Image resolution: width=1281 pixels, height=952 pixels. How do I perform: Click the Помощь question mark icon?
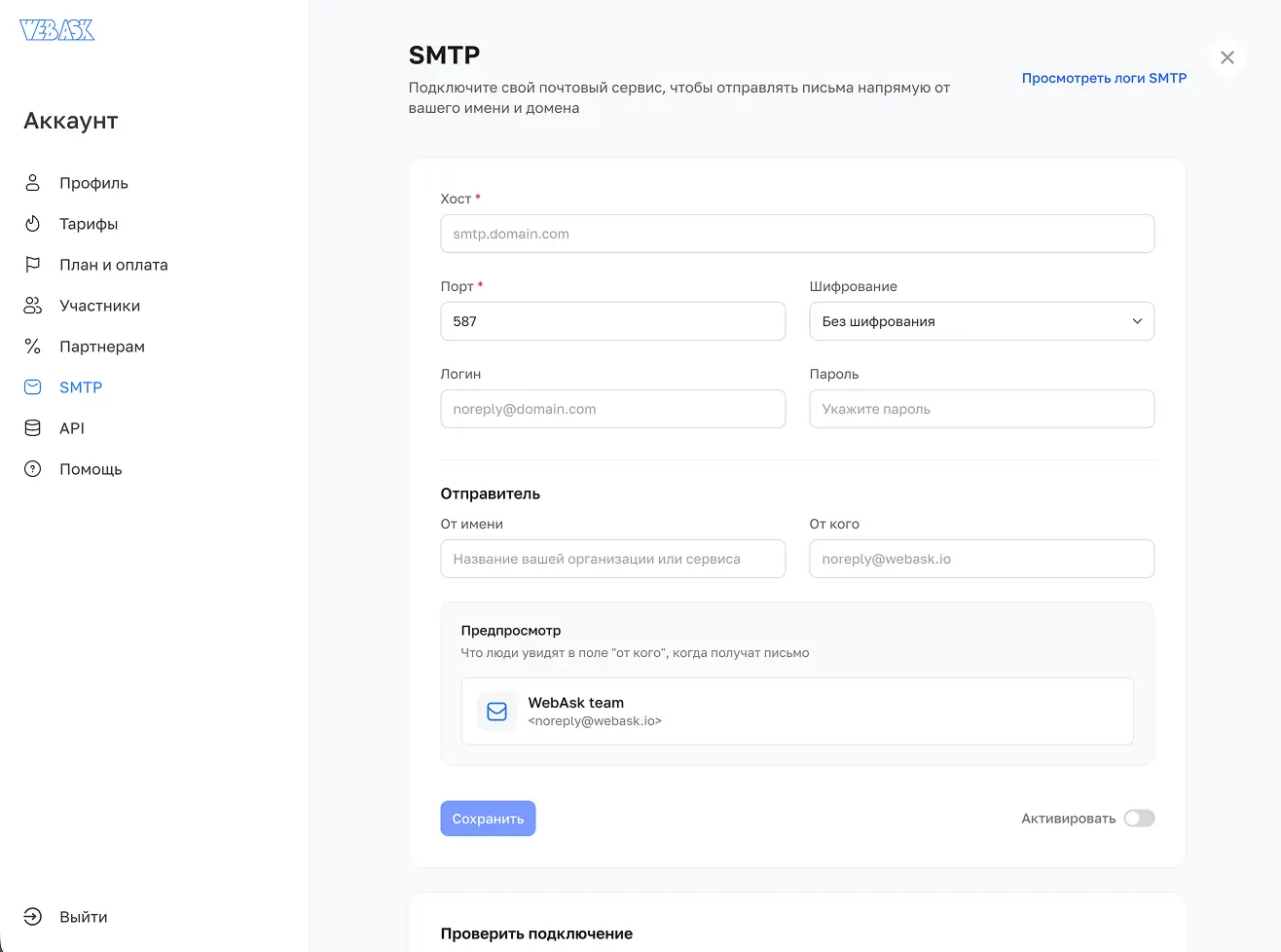tap(32, 469)
